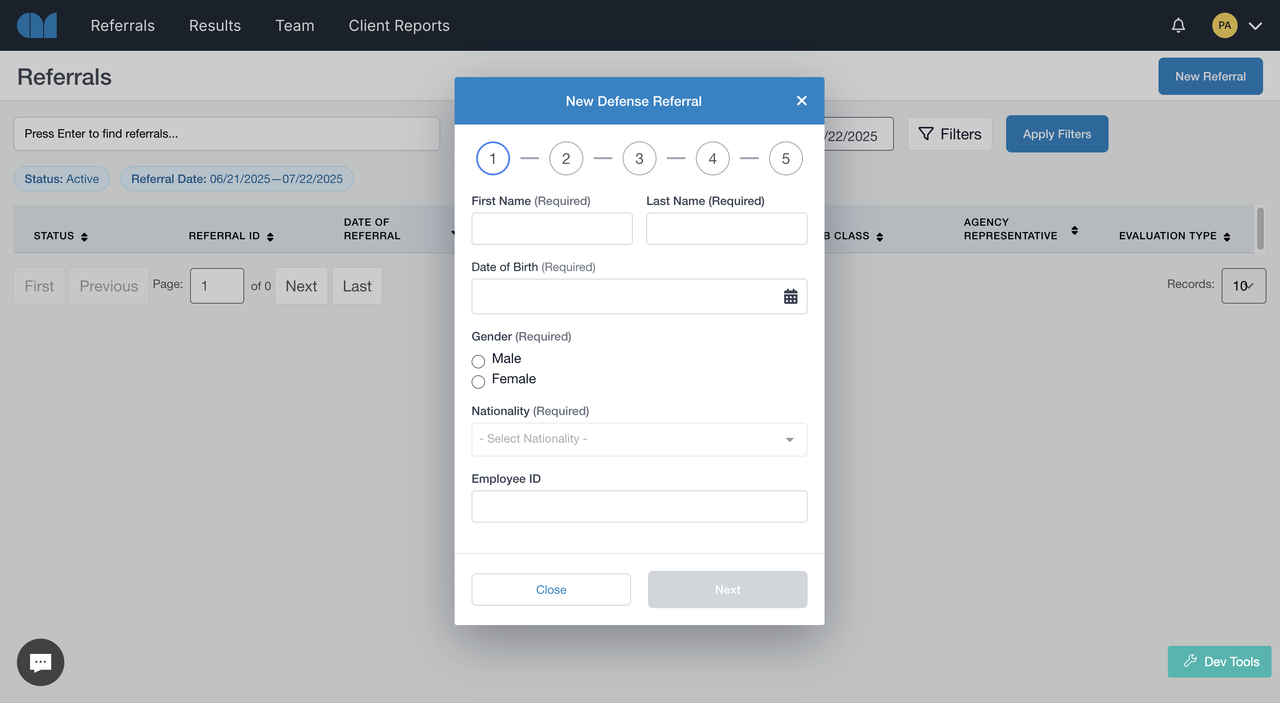The width and height of the screenshot is (1280, 703).
Task: Open the Filters funnel button
Action: click(x=949, y=134)
